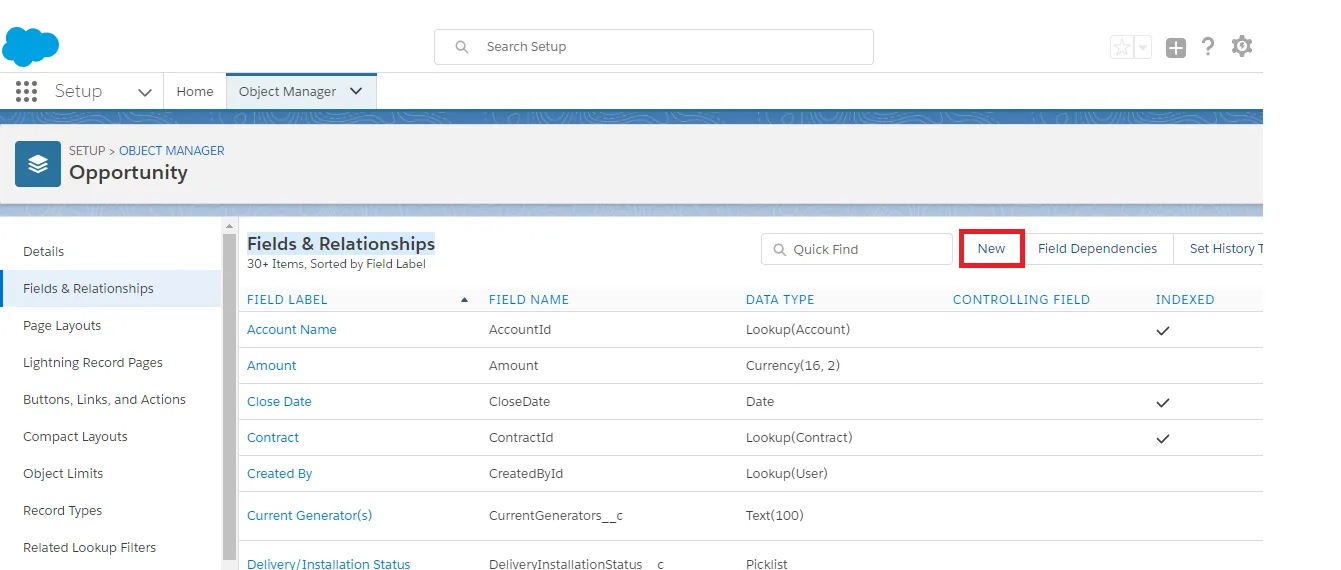
Task: Open the Close Date field
Action: pos(279,401)
